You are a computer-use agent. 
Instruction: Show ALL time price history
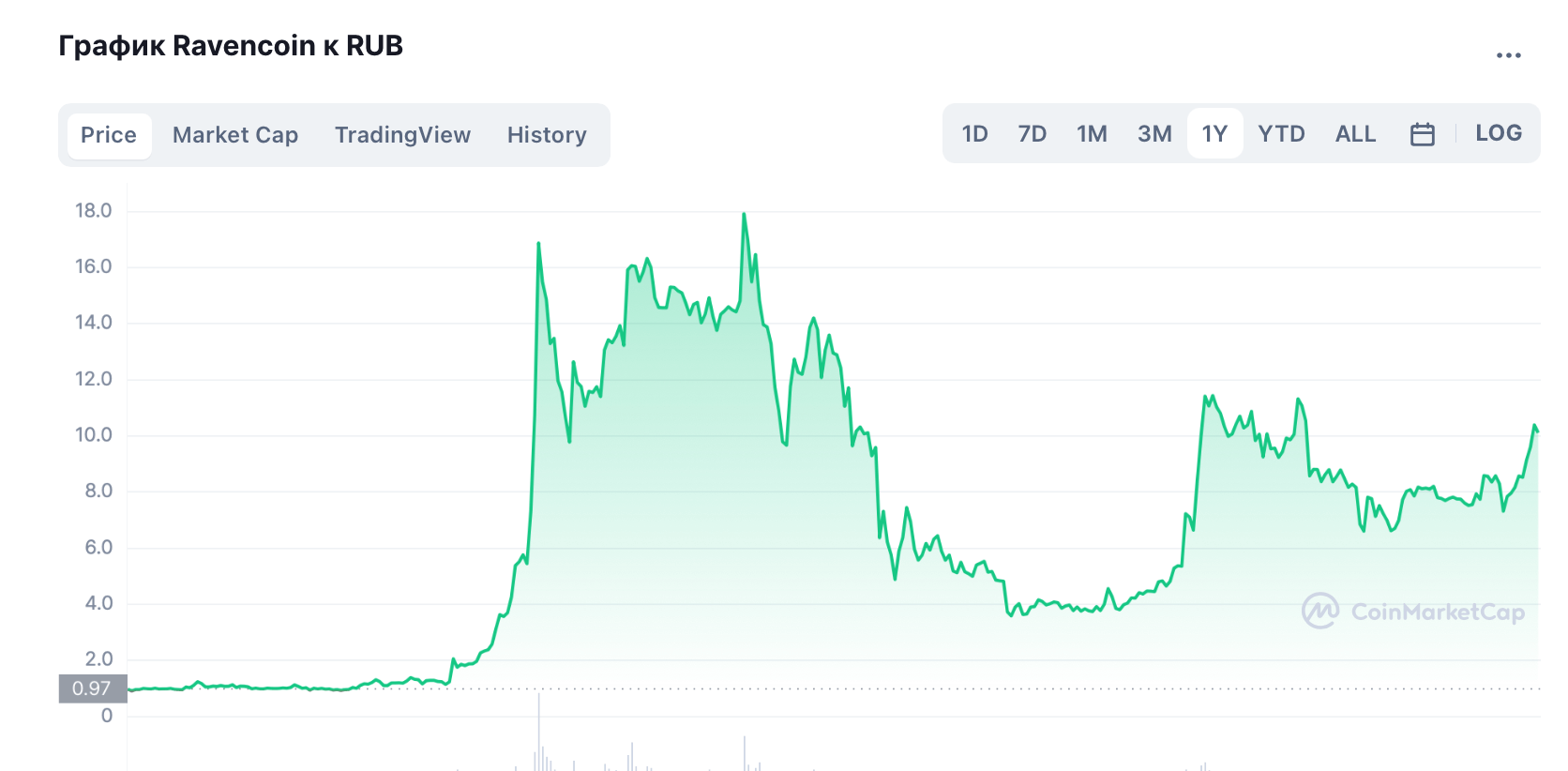click(1355, 134)
